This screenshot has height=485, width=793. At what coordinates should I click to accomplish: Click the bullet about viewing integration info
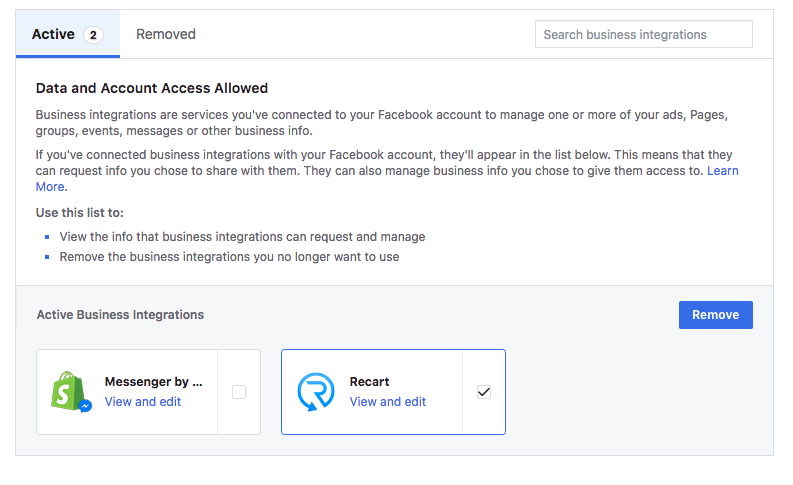click(242, 237)
